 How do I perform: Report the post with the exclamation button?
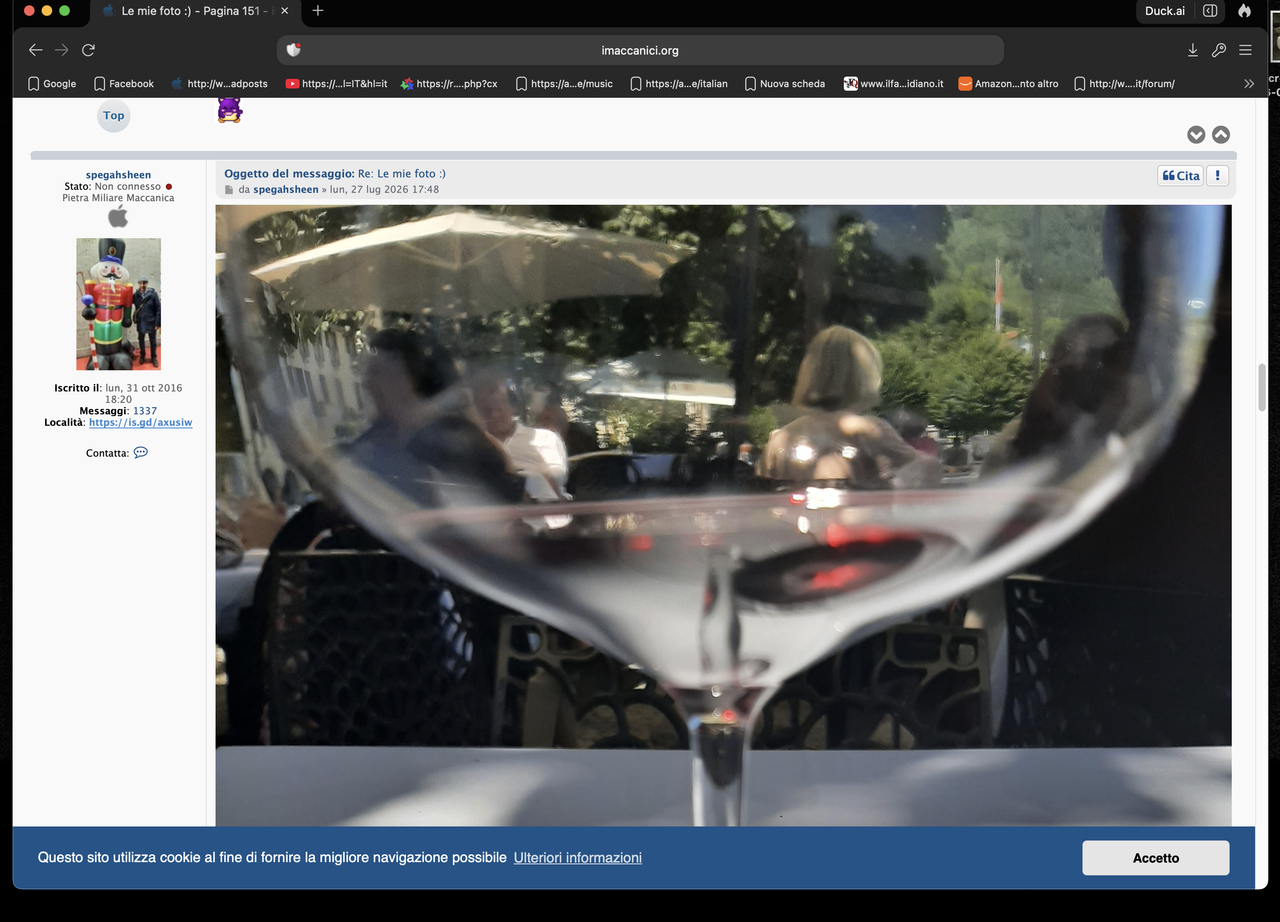(x=1217, y=176)
